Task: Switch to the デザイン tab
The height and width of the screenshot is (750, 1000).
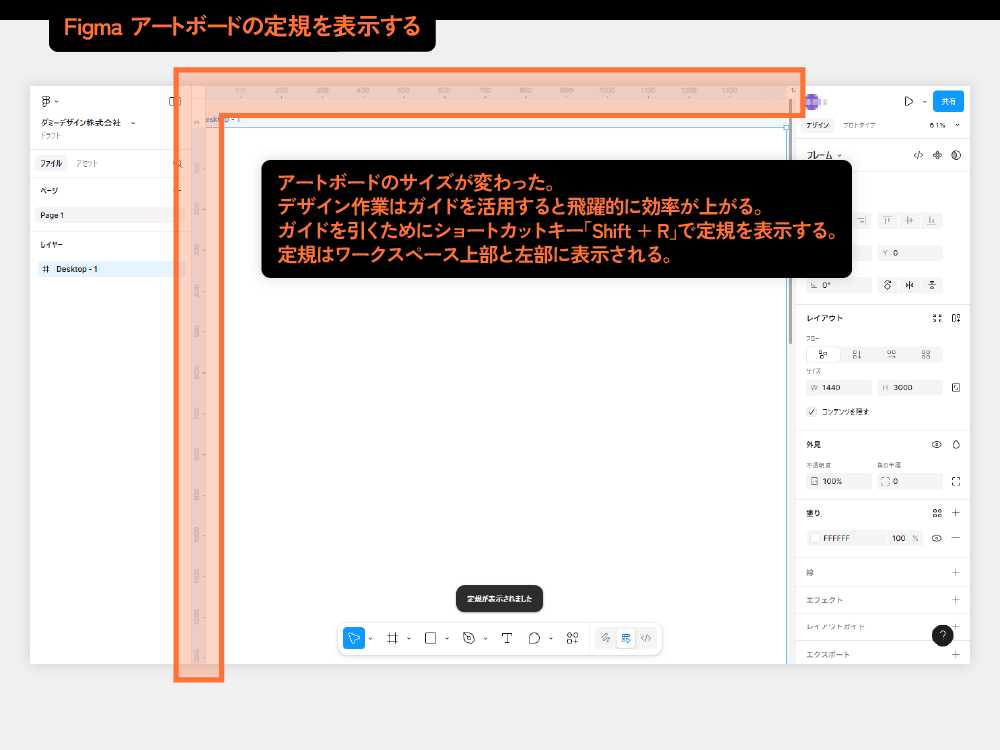Action: click(x=818, y=125)
